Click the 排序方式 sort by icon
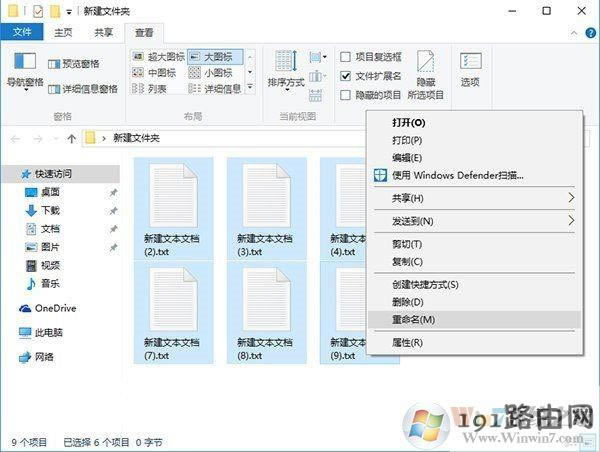 [286, 68]
